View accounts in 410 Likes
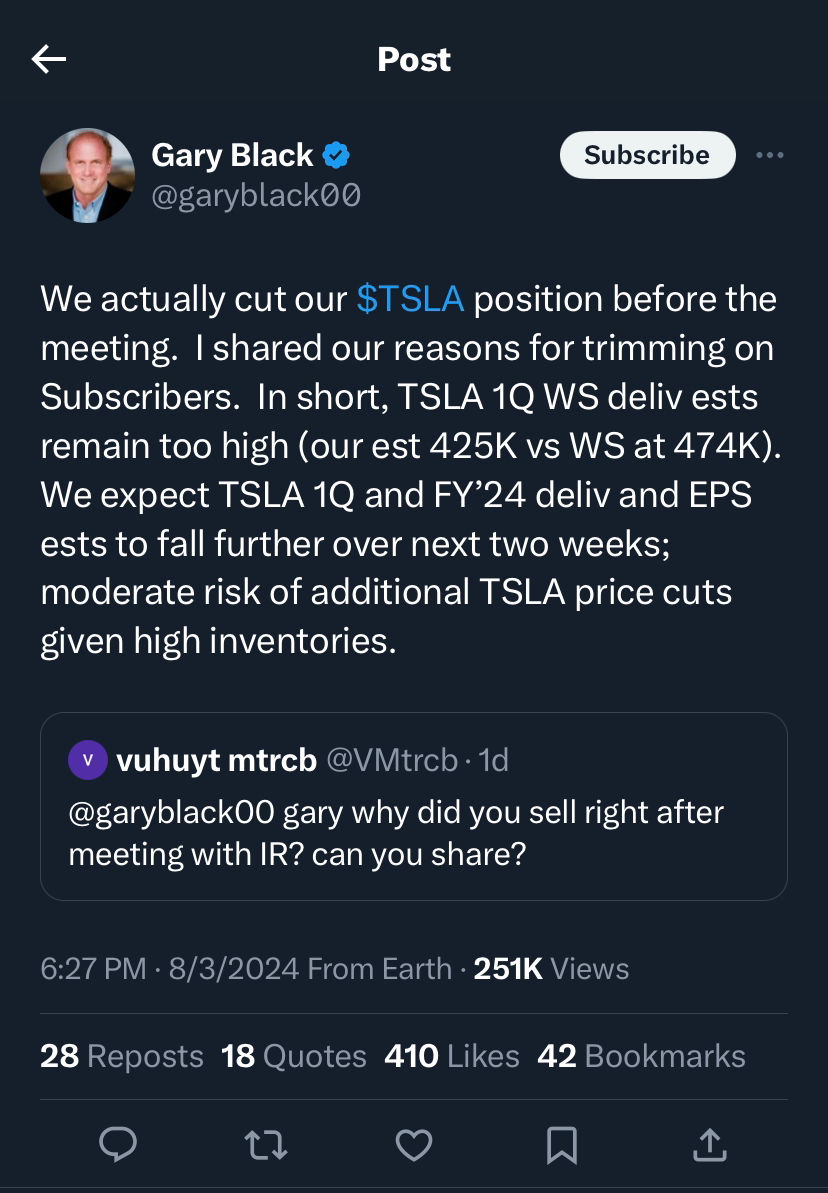This screenshot has width=828, height=1193. pyautogui.click(x=450, y=1056)
